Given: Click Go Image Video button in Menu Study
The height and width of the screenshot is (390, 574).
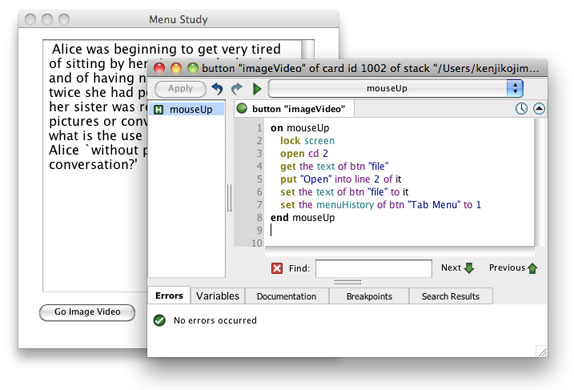Looking at the screenshot, I should (87, 312).
